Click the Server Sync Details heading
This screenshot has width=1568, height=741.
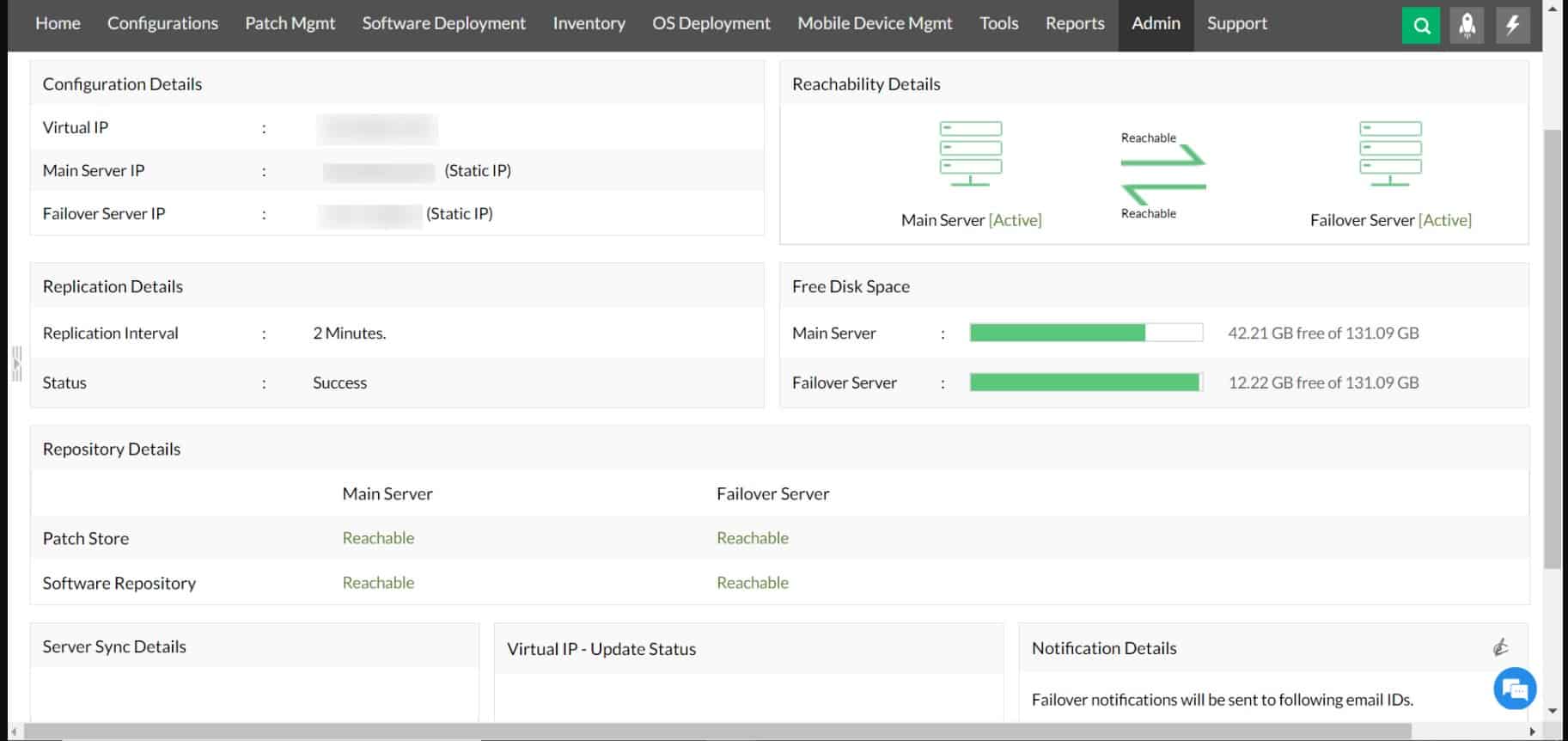coord(114,647)
